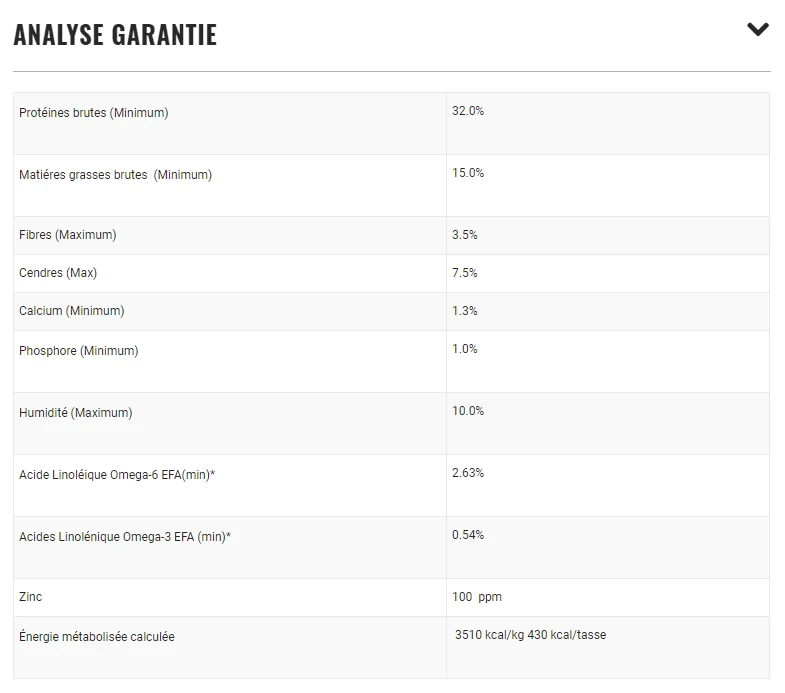This screenshot has width=785, height=693.
Task: Select the Phosphore (Minimum) label
Action: [79, 351]
